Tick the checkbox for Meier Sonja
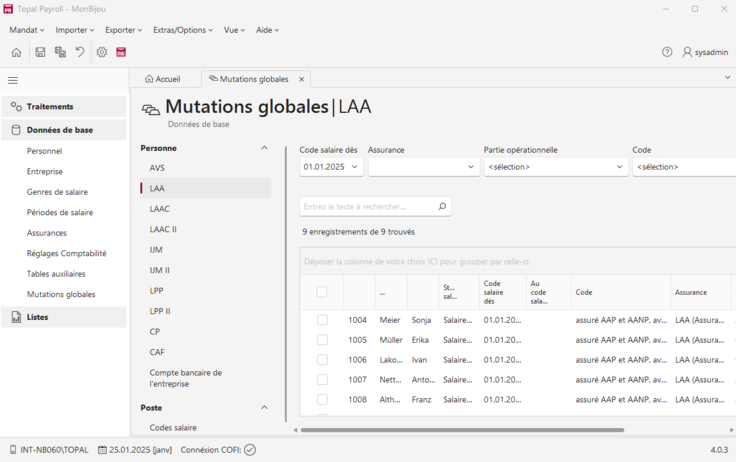Viewport: 736px width, 462px height. (x=322, y=320)
